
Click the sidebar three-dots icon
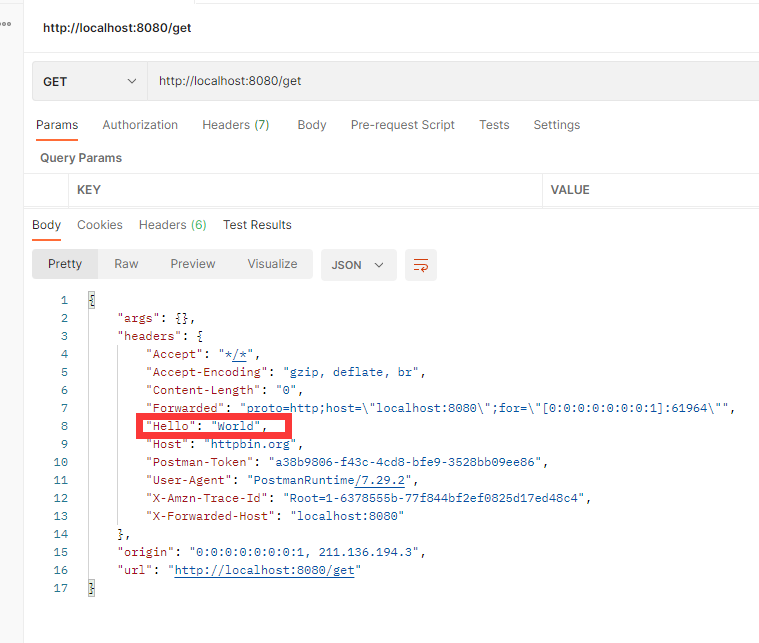pos(6,24)
